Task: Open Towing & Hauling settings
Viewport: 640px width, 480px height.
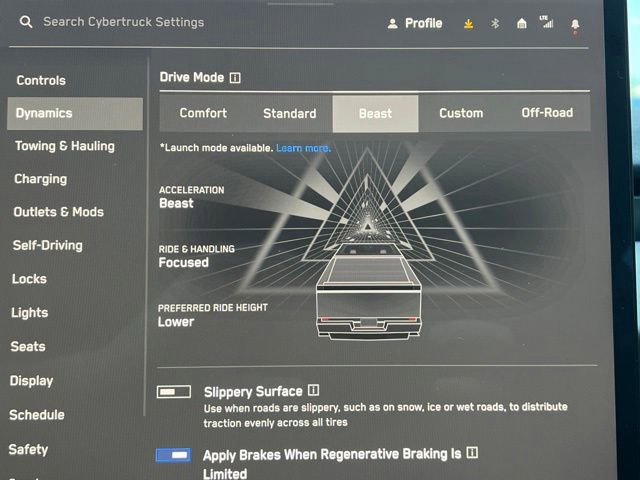Action: pos(65,146)
